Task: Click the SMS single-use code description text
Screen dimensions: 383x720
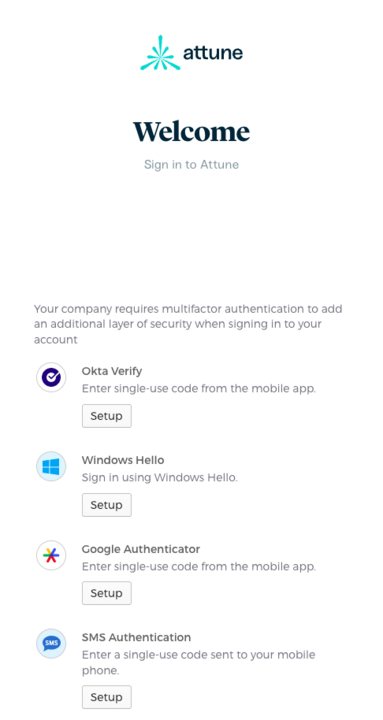Action: pyautogui.click(x=198, y=663)
